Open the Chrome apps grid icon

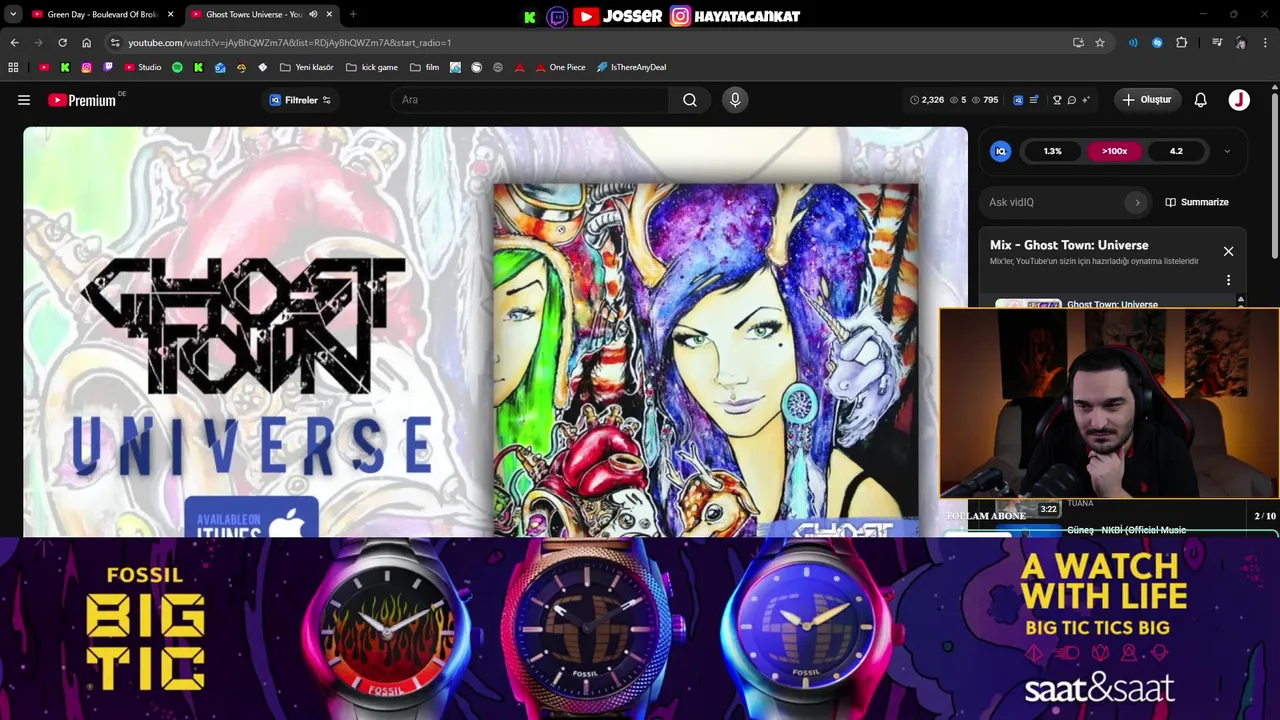(x=13, y=67)
